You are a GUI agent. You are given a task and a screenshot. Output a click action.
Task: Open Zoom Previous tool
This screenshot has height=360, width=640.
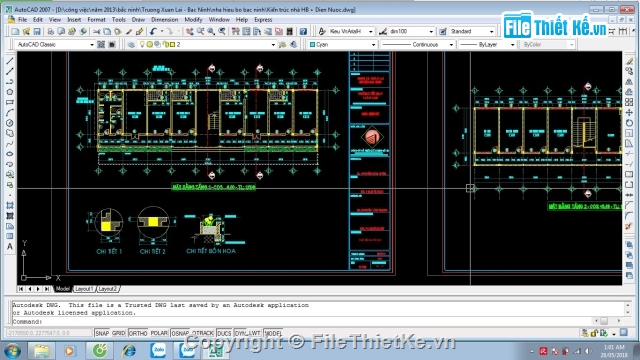pos(222,31)
